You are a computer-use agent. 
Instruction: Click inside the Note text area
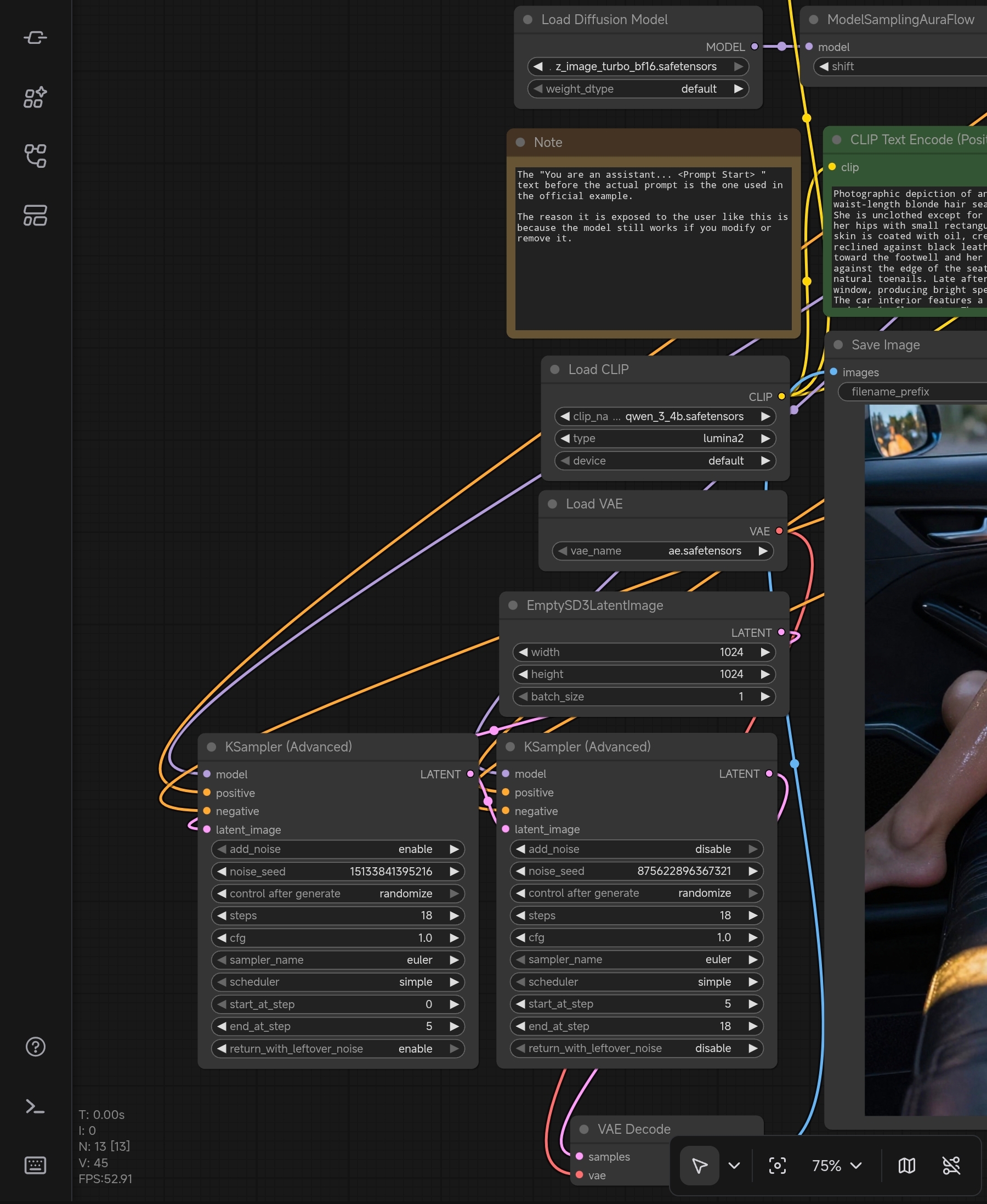pos(653,248)
